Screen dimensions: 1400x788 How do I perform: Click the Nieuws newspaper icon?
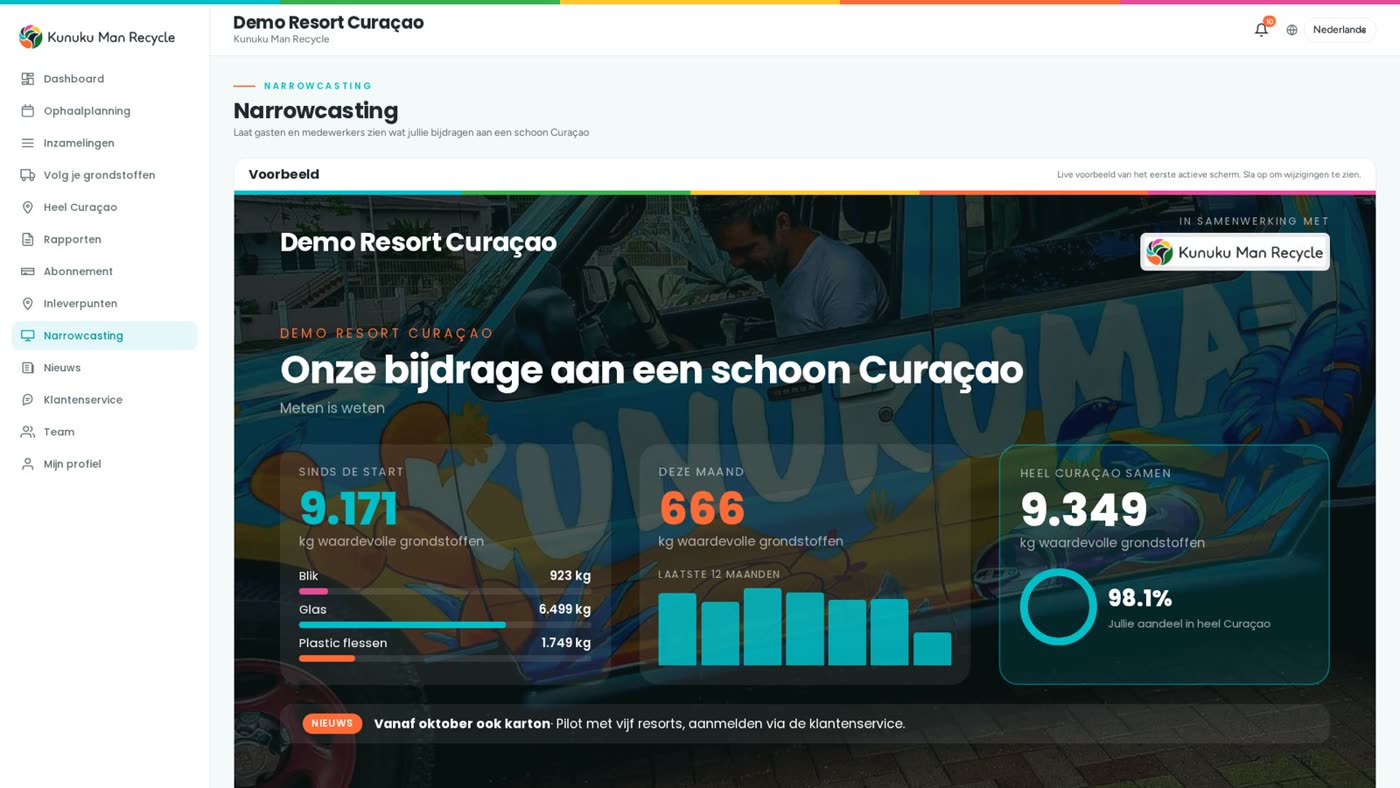point(28,367)
